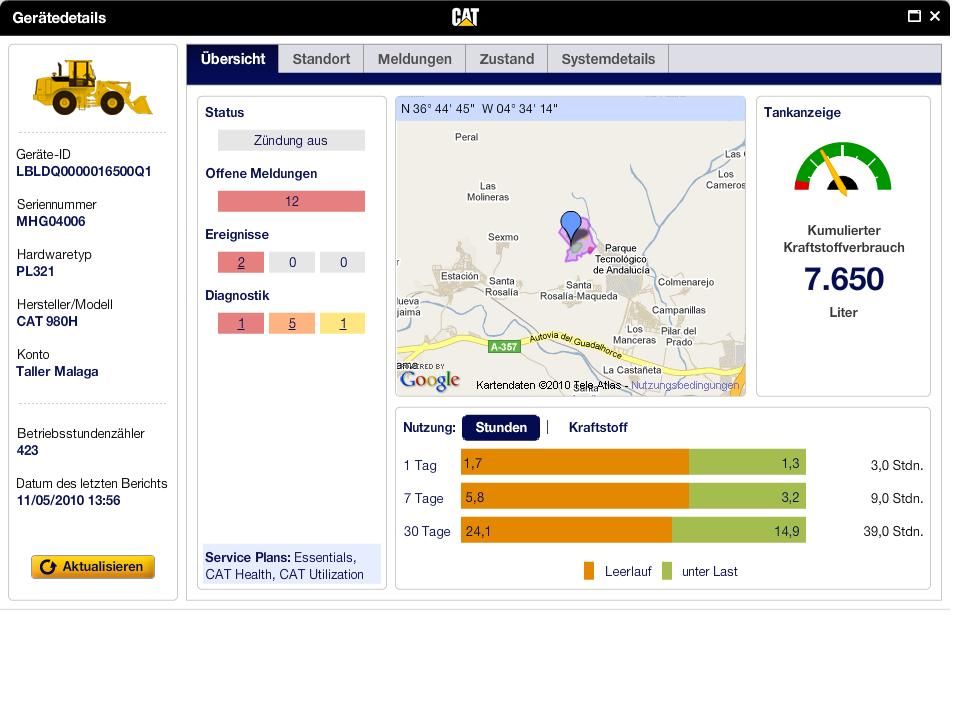Viewport: 960px width, 720px height.
Task: Click the yellow Diagnostik count 1
Action: [343, 323]
